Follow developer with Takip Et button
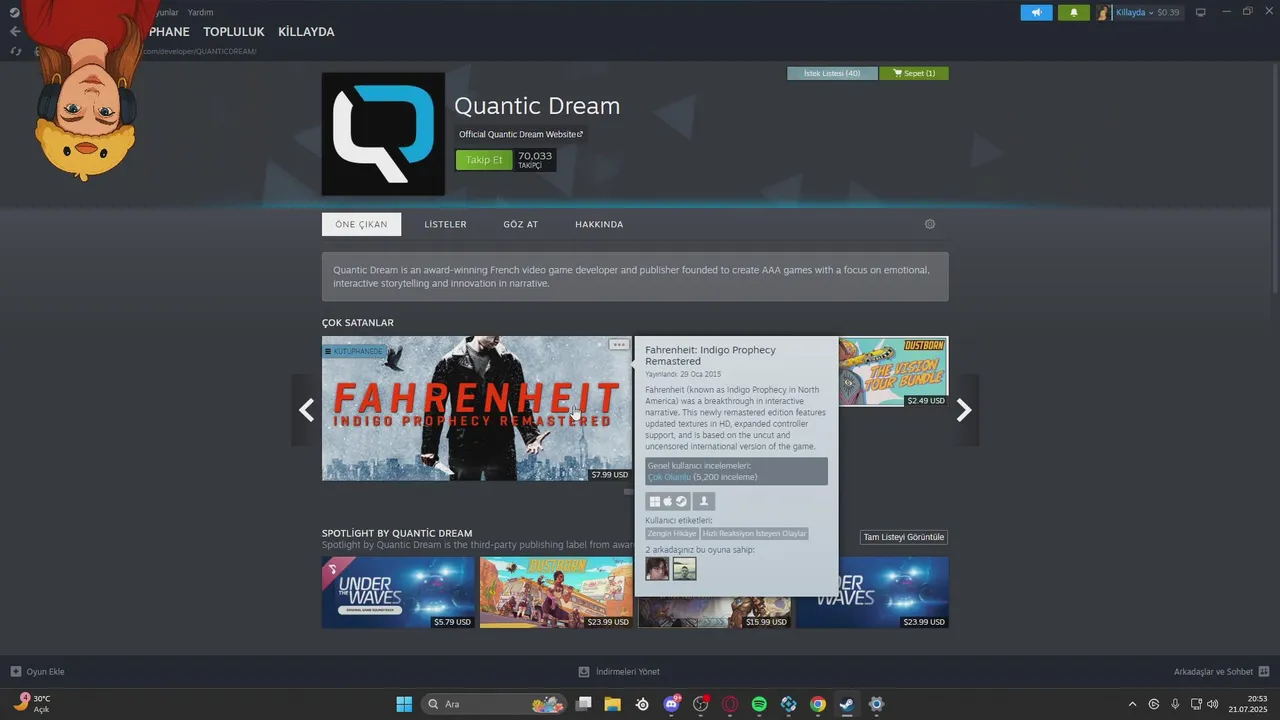The width and height of the screenshot is (1280, 720). tap(484, 160)
